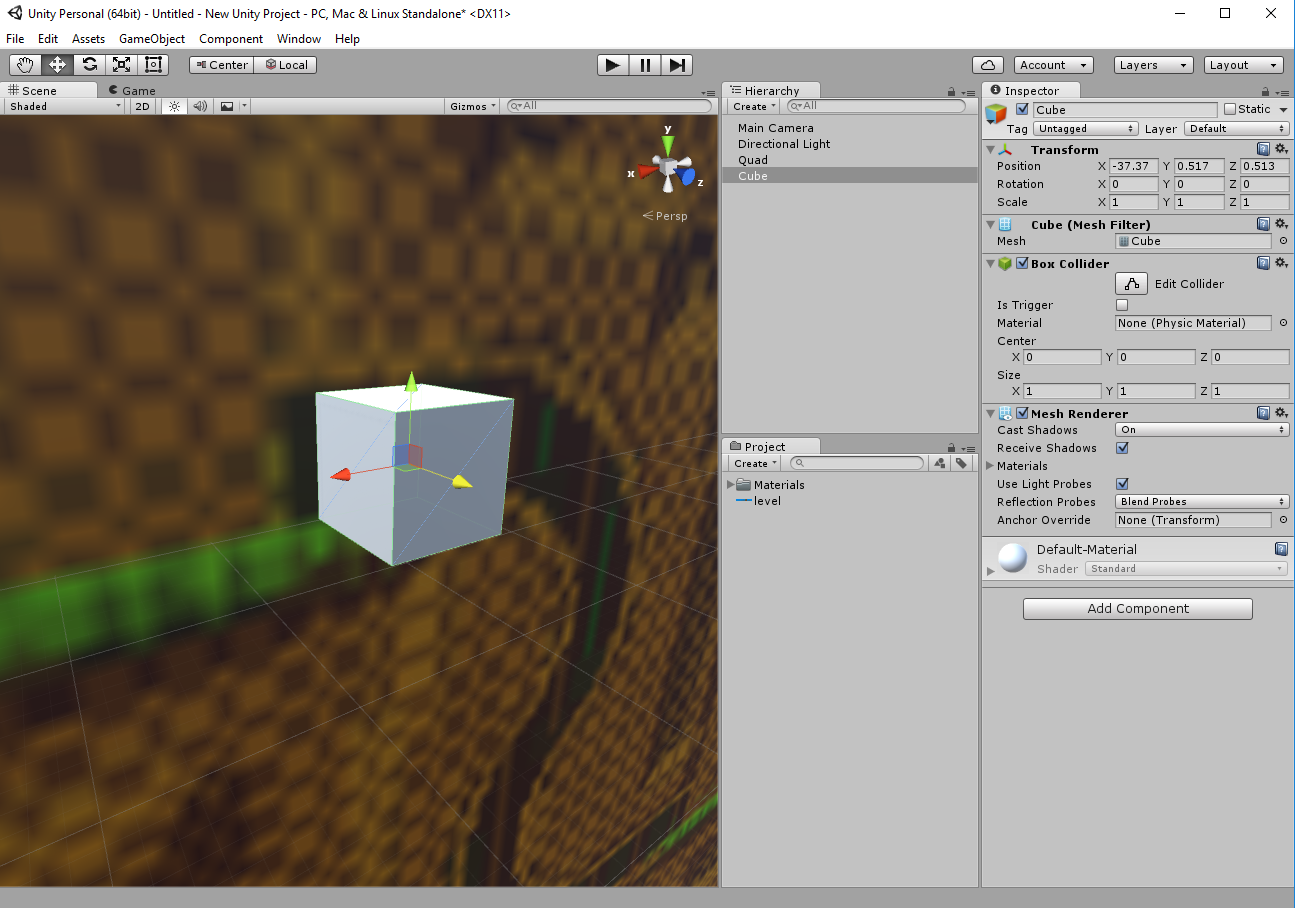Open Hierarchy Create menu button

click(x=753, y=106)
